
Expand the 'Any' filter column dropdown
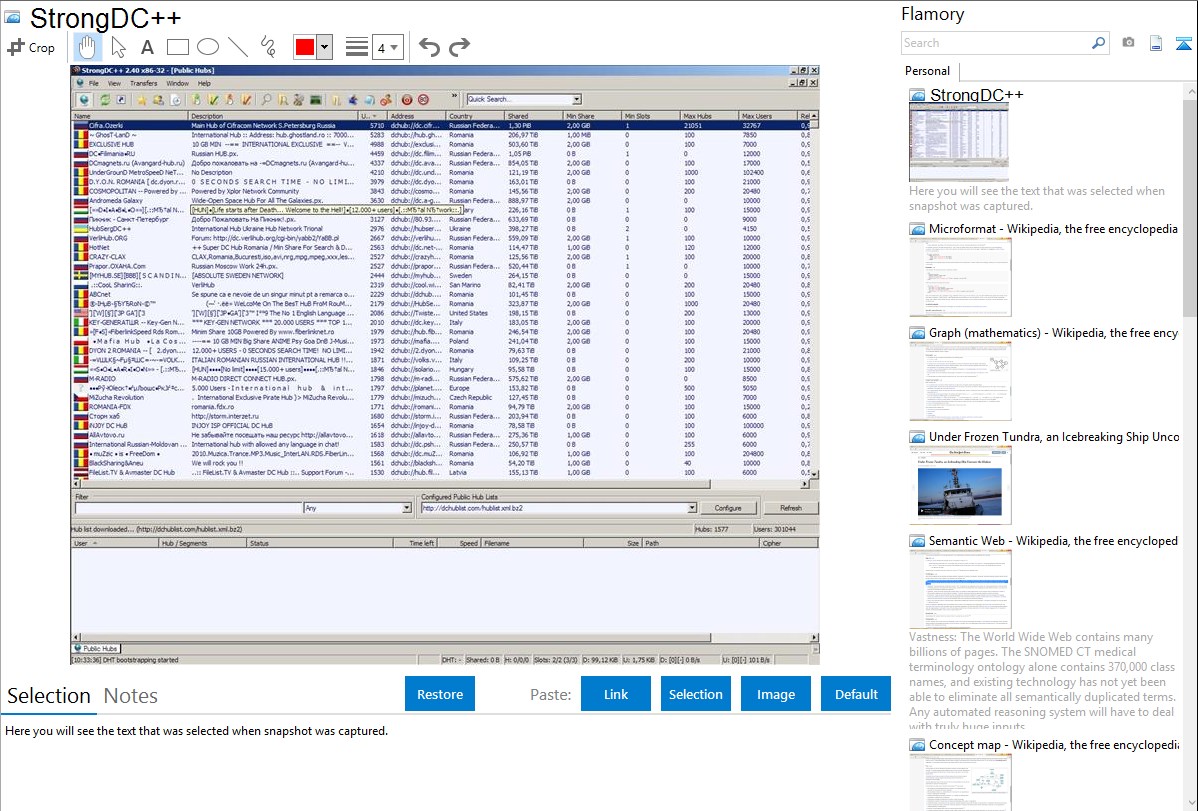pos(406,508)
